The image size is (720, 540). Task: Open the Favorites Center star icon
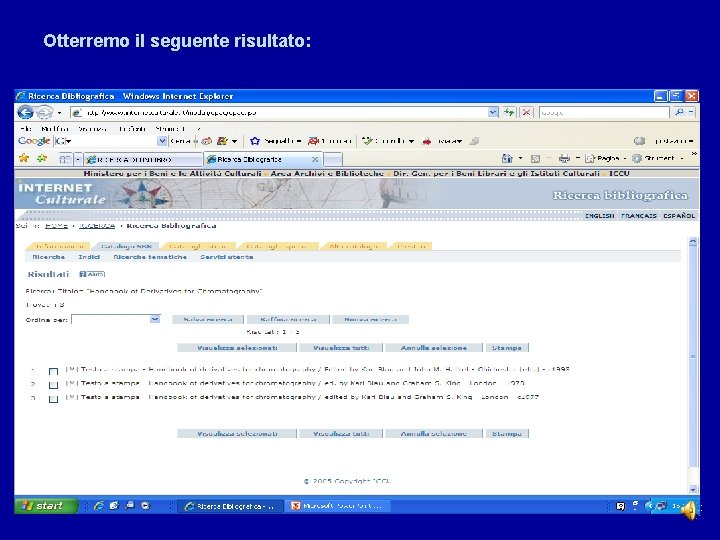click(x=24, y=158)
